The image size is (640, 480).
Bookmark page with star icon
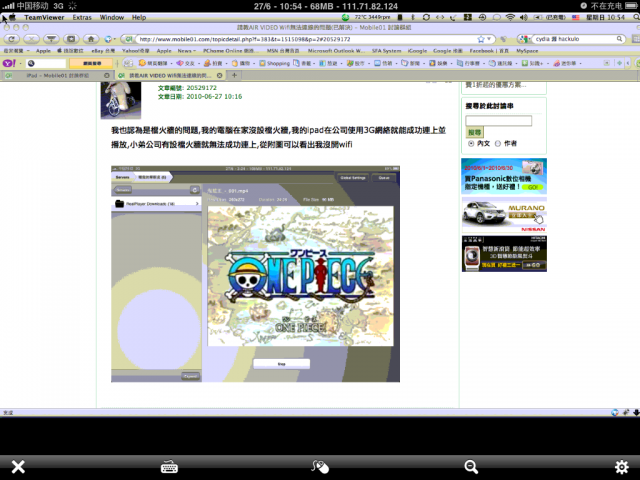[x=481, y=39]
